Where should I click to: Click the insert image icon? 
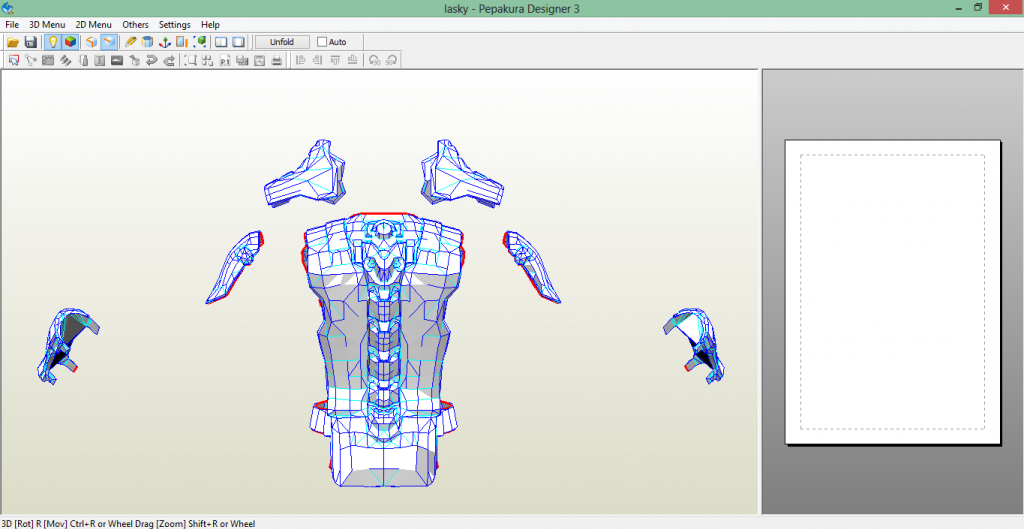(x=117, y=60)
